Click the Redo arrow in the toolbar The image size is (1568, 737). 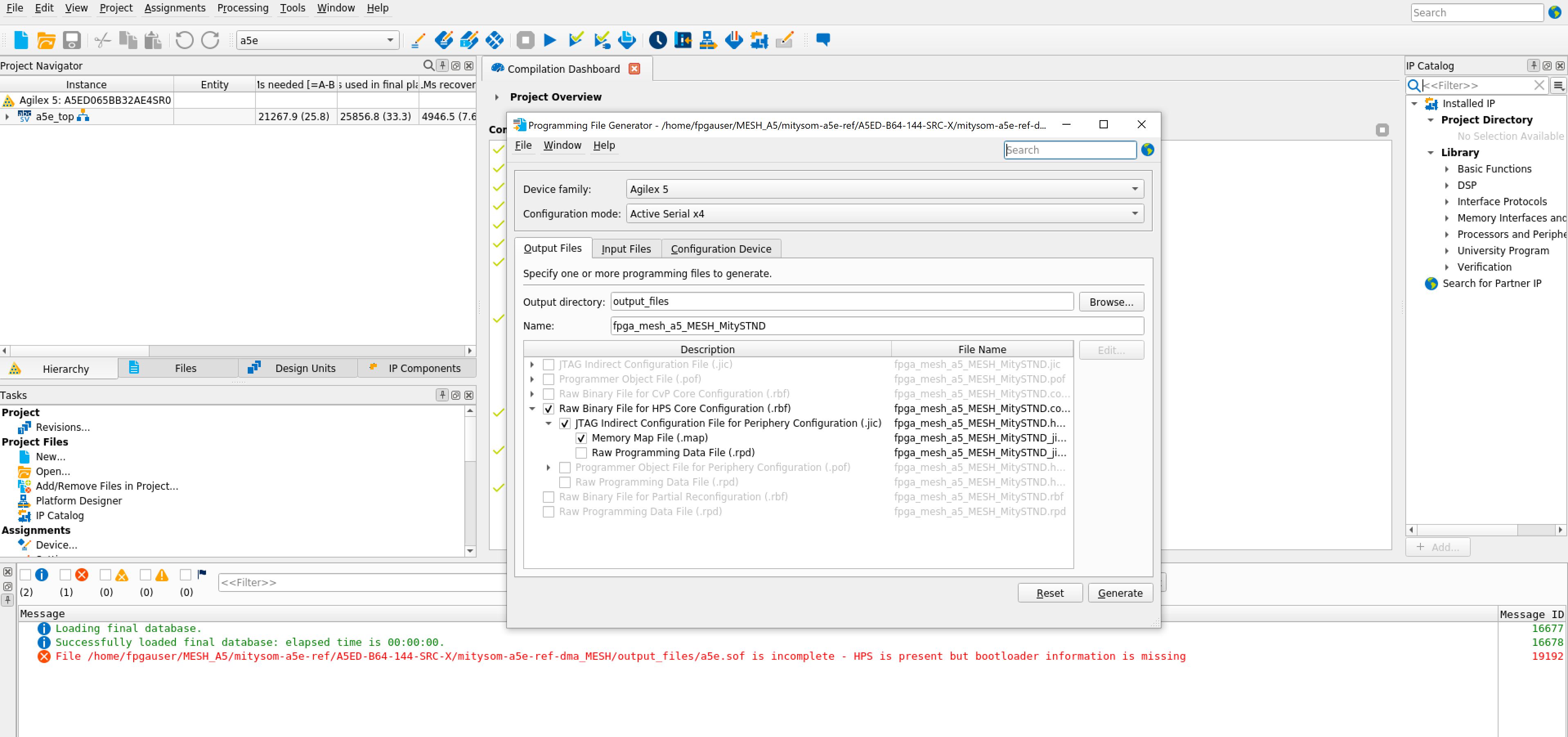click(x=210, y=40)
